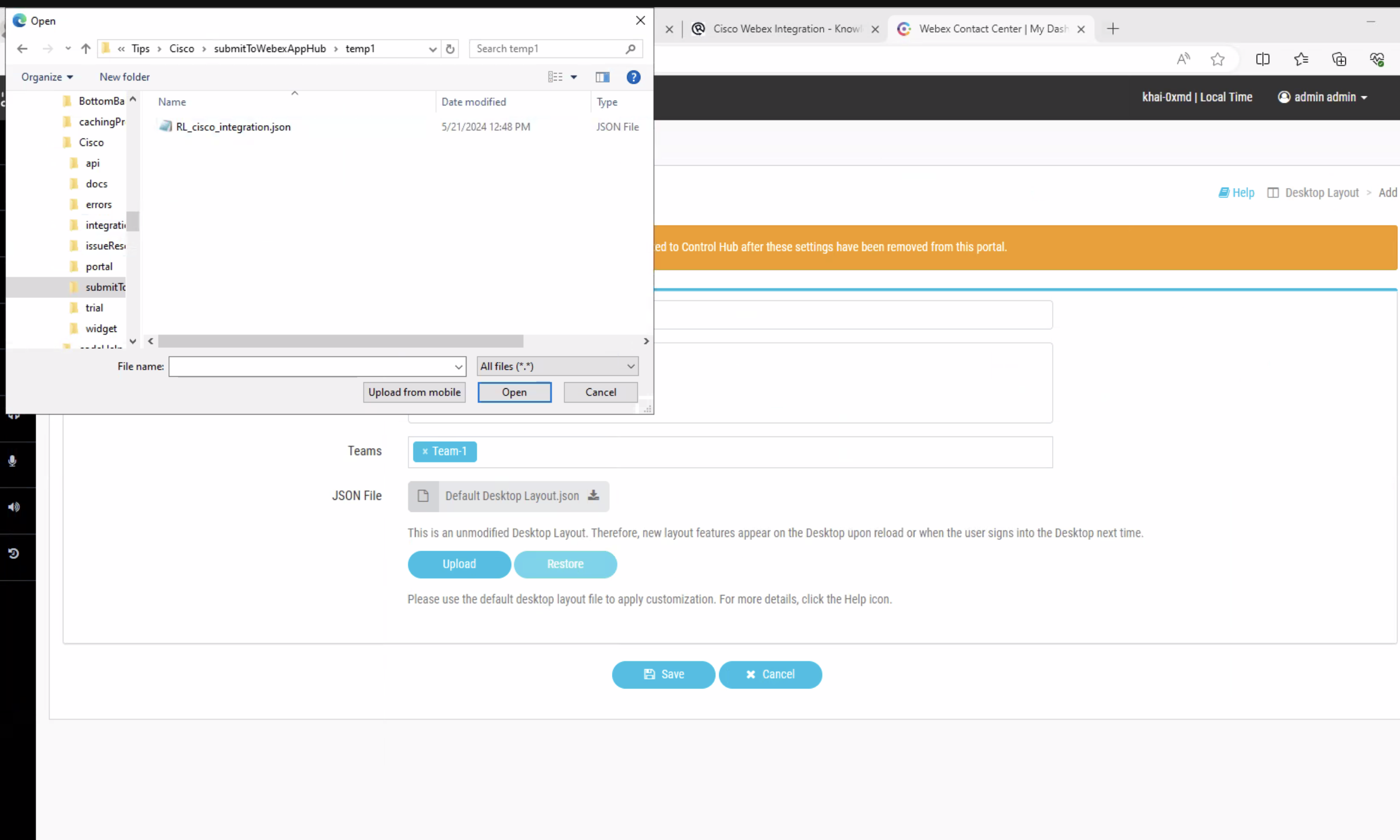Activate the read aloud icon
Screen dimensions: 1400x840
point(1183,59)
